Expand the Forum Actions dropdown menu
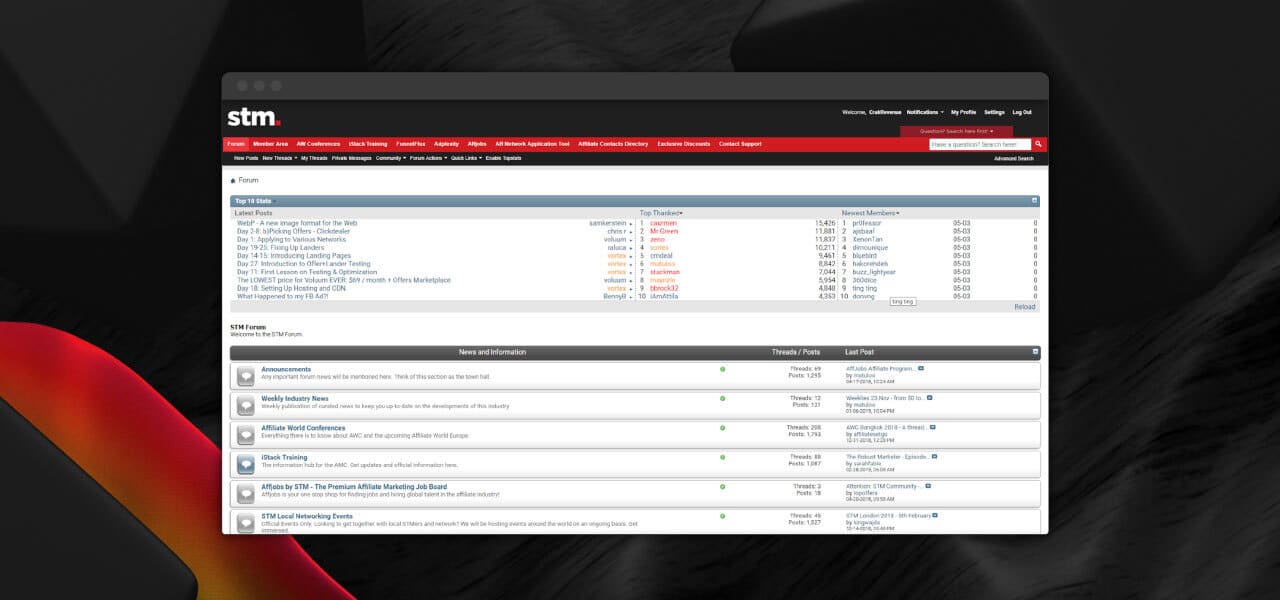 click(x=427, y=158)
